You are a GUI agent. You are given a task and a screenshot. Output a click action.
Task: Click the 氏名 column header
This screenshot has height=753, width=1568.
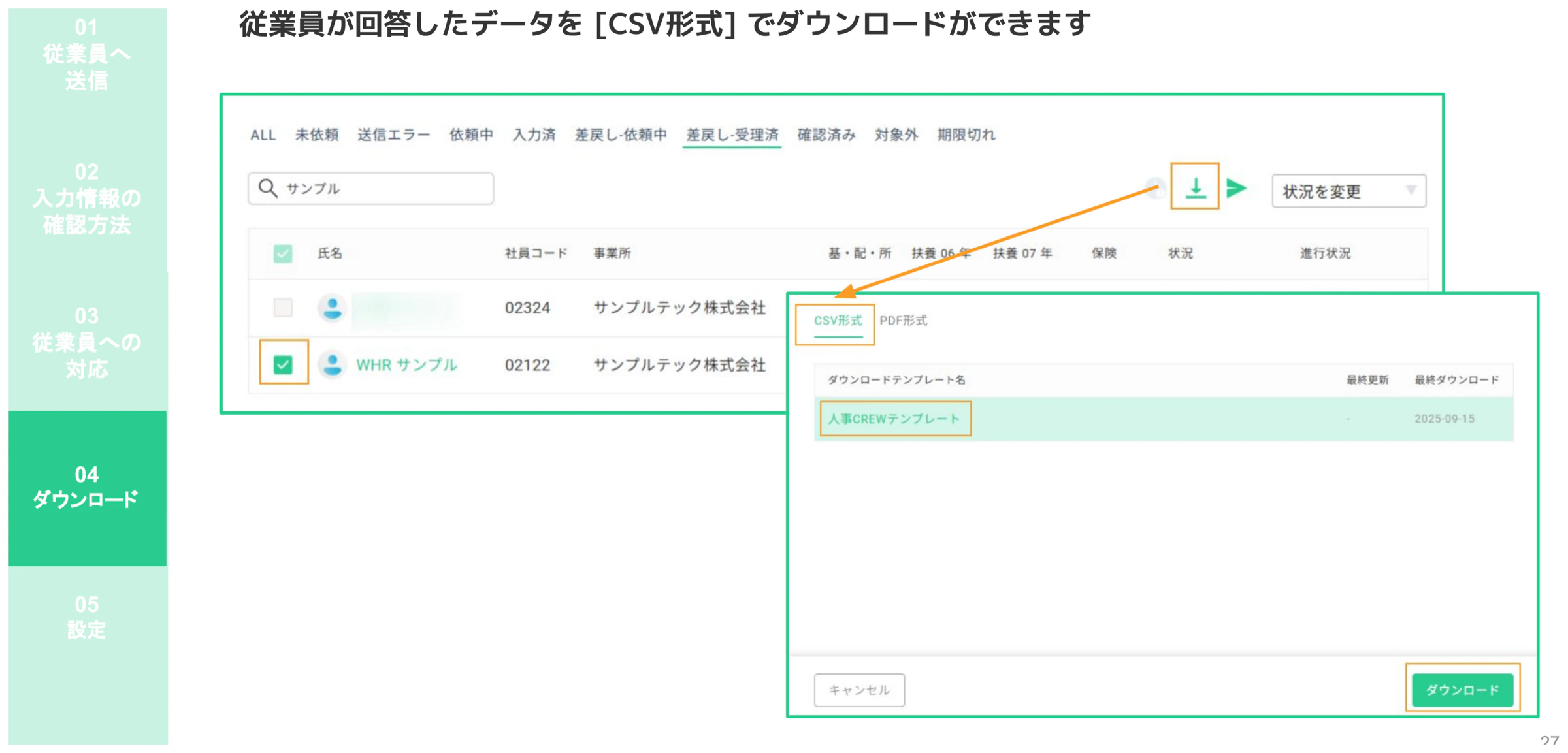[330, 253]
